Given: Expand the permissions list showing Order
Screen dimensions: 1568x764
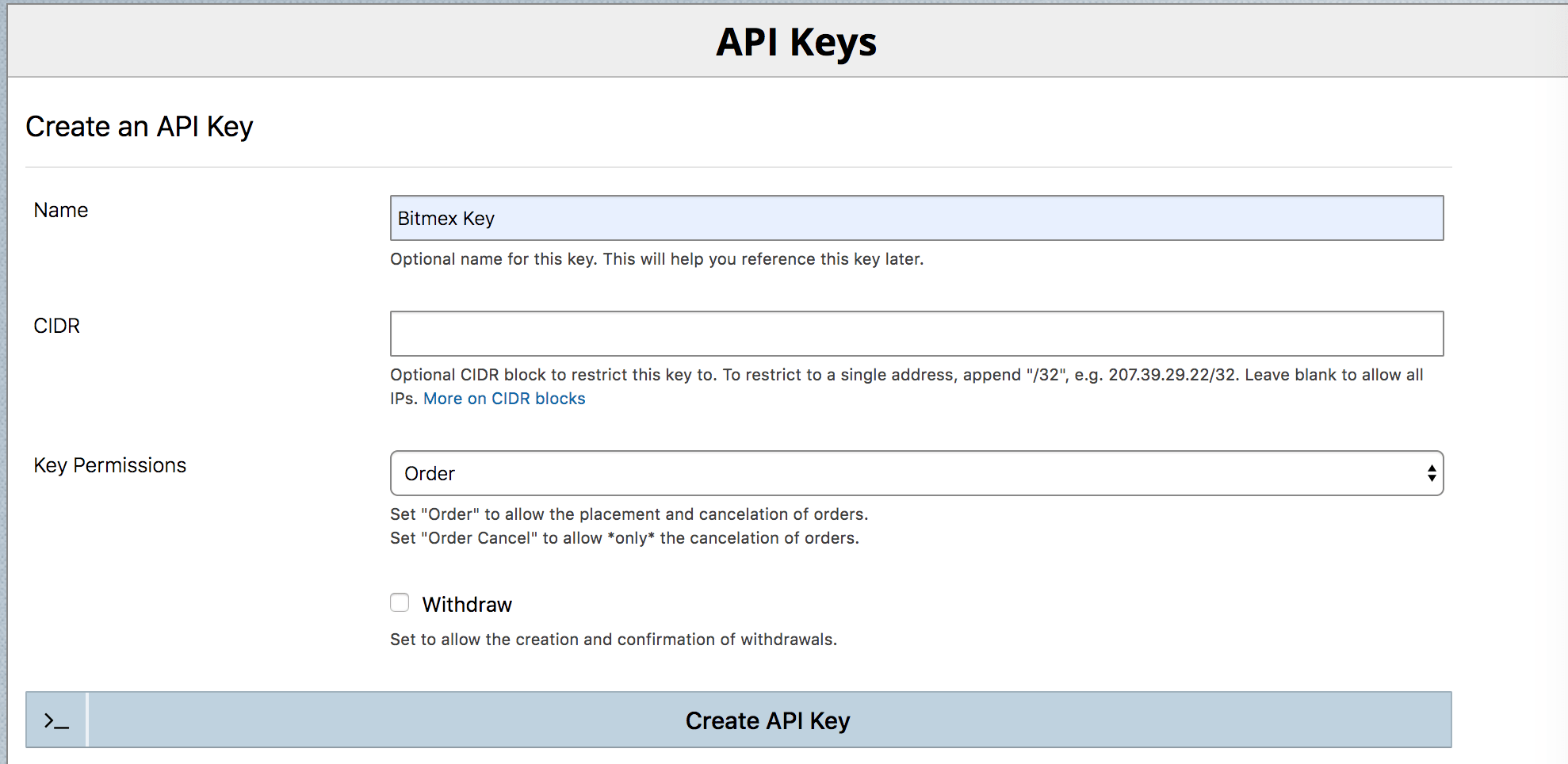Looking at the screenshot, I should (916, 473).
